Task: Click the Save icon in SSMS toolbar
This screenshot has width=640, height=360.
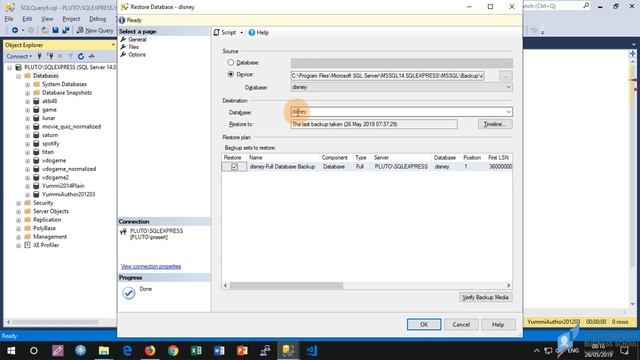Action: tap(56, 30)
